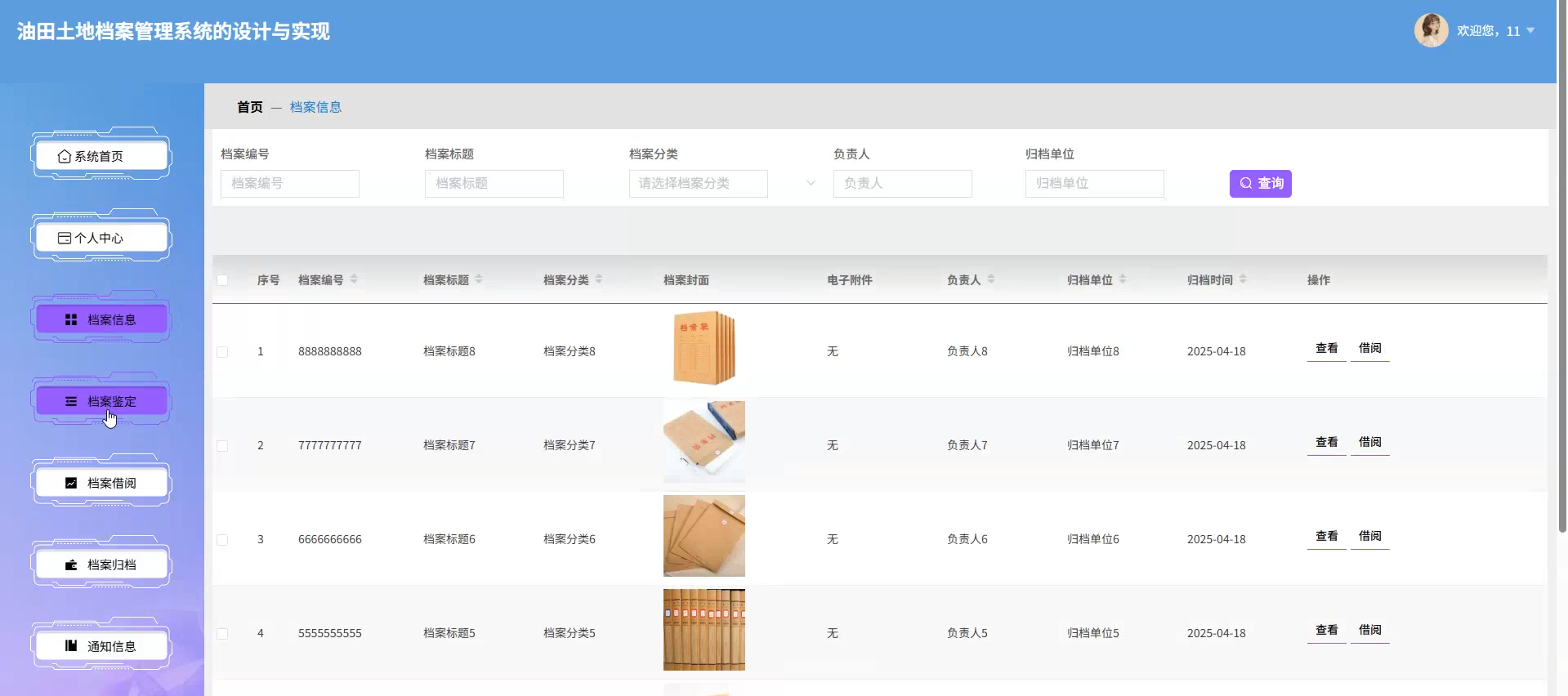Focus the 档案标题 search field
Screen dimensions: 1568x696
[x=494, y=184]
